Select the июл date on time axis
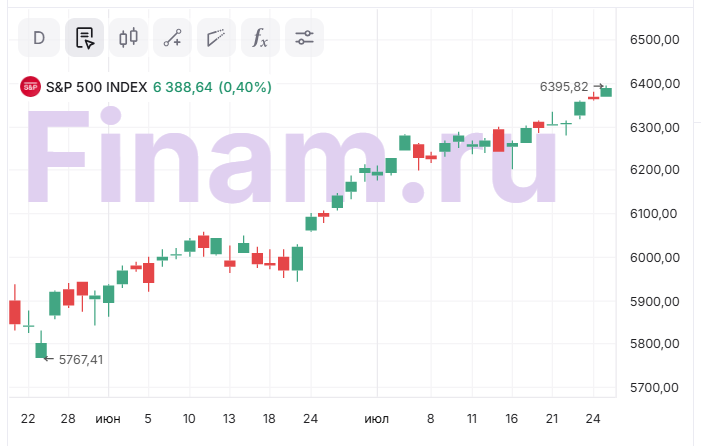 (x=377, y=419)
